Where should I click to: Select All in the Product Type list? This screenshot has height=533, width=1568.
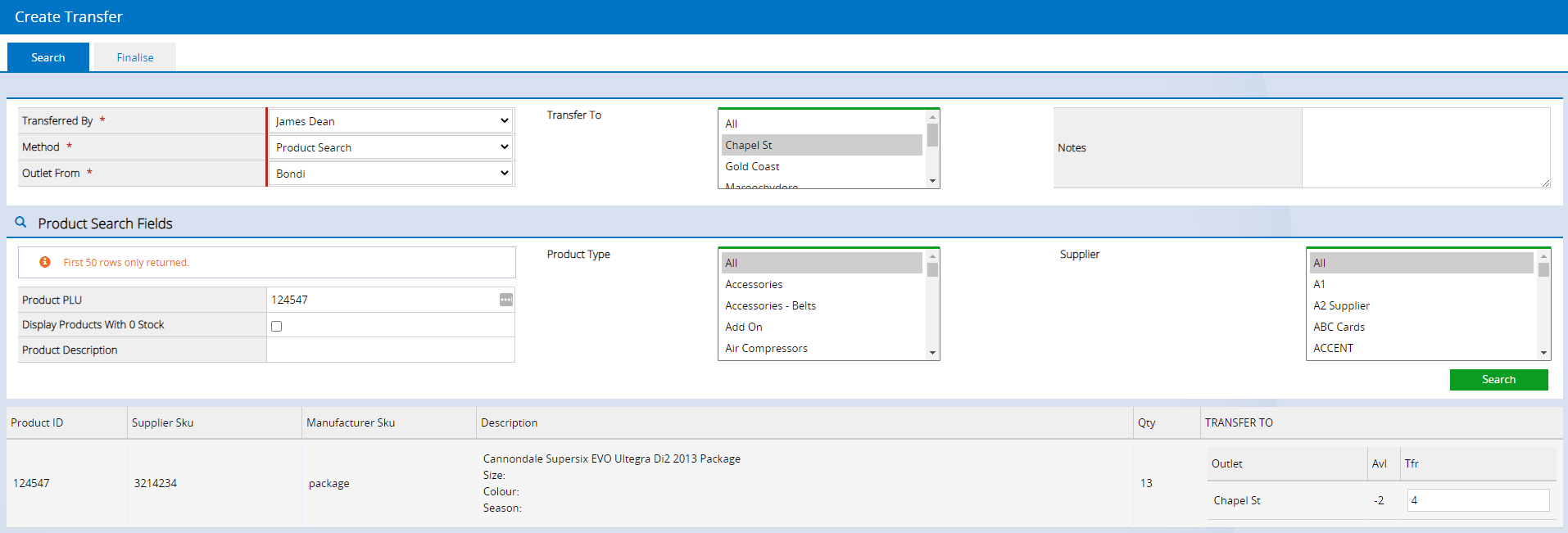822,263
